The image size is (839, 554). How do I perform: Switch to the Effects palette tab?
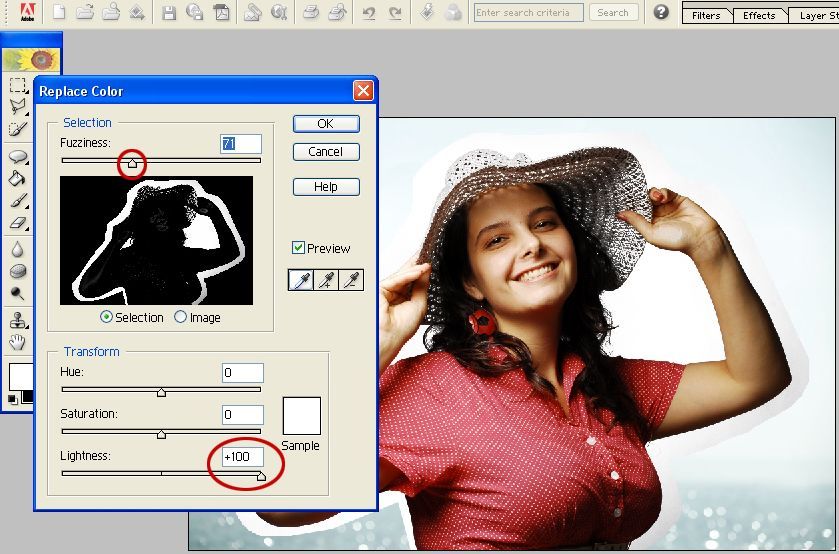759,15
